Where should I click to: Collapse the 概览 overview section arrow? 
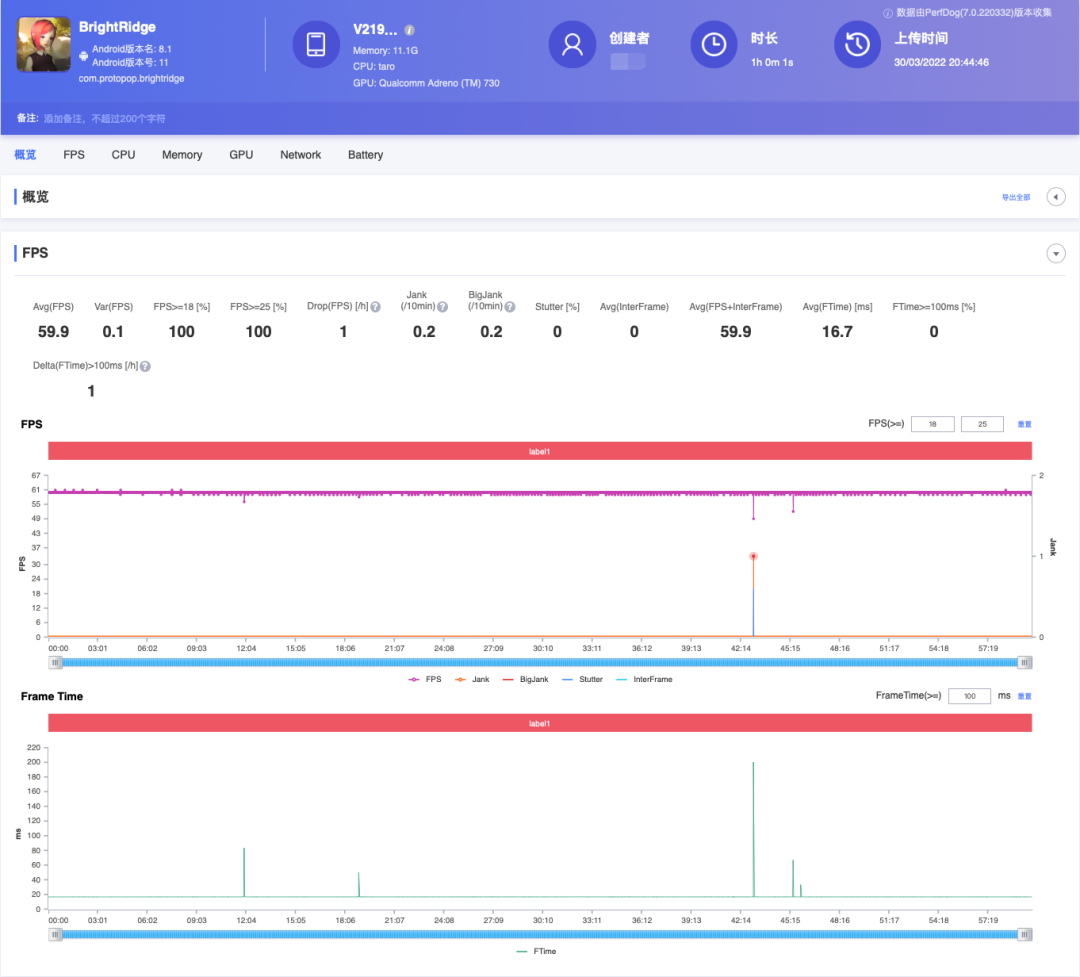(1056, 197)
